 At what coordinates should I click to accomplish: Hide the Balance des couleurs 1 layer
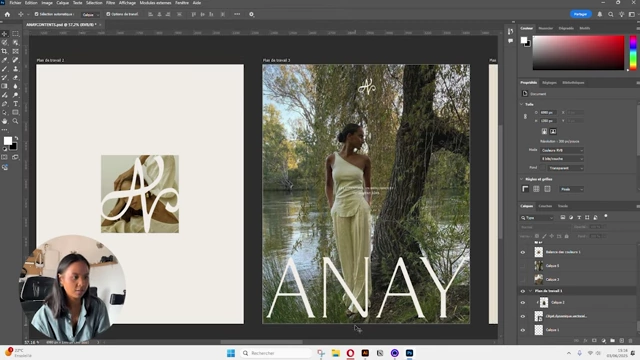523,252
